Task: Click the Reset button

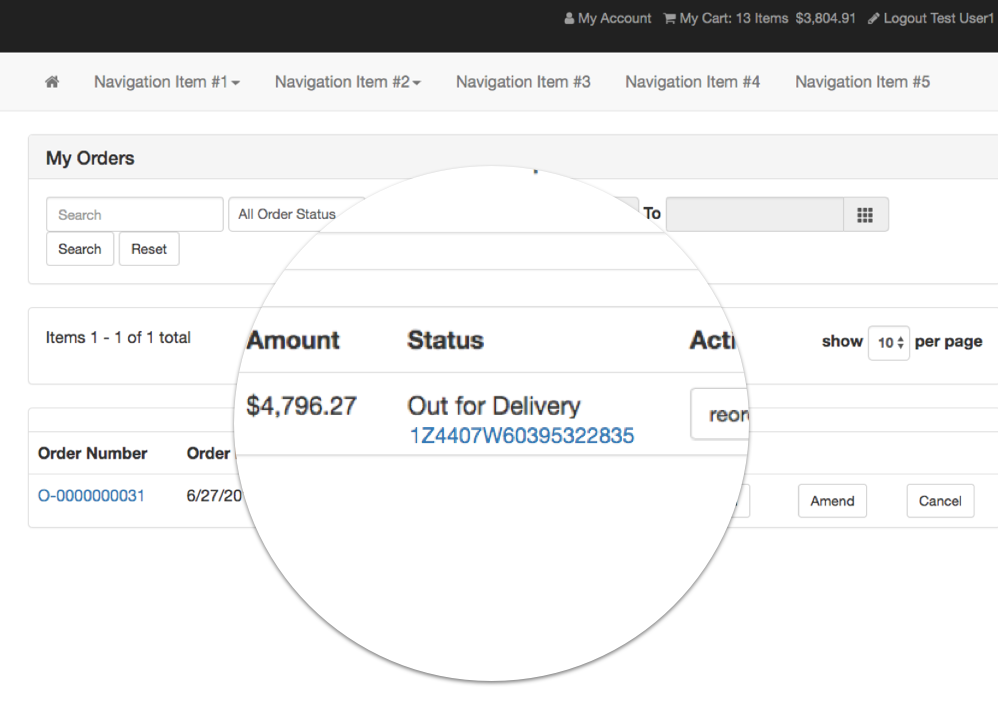Action: (x=149, y=249)
